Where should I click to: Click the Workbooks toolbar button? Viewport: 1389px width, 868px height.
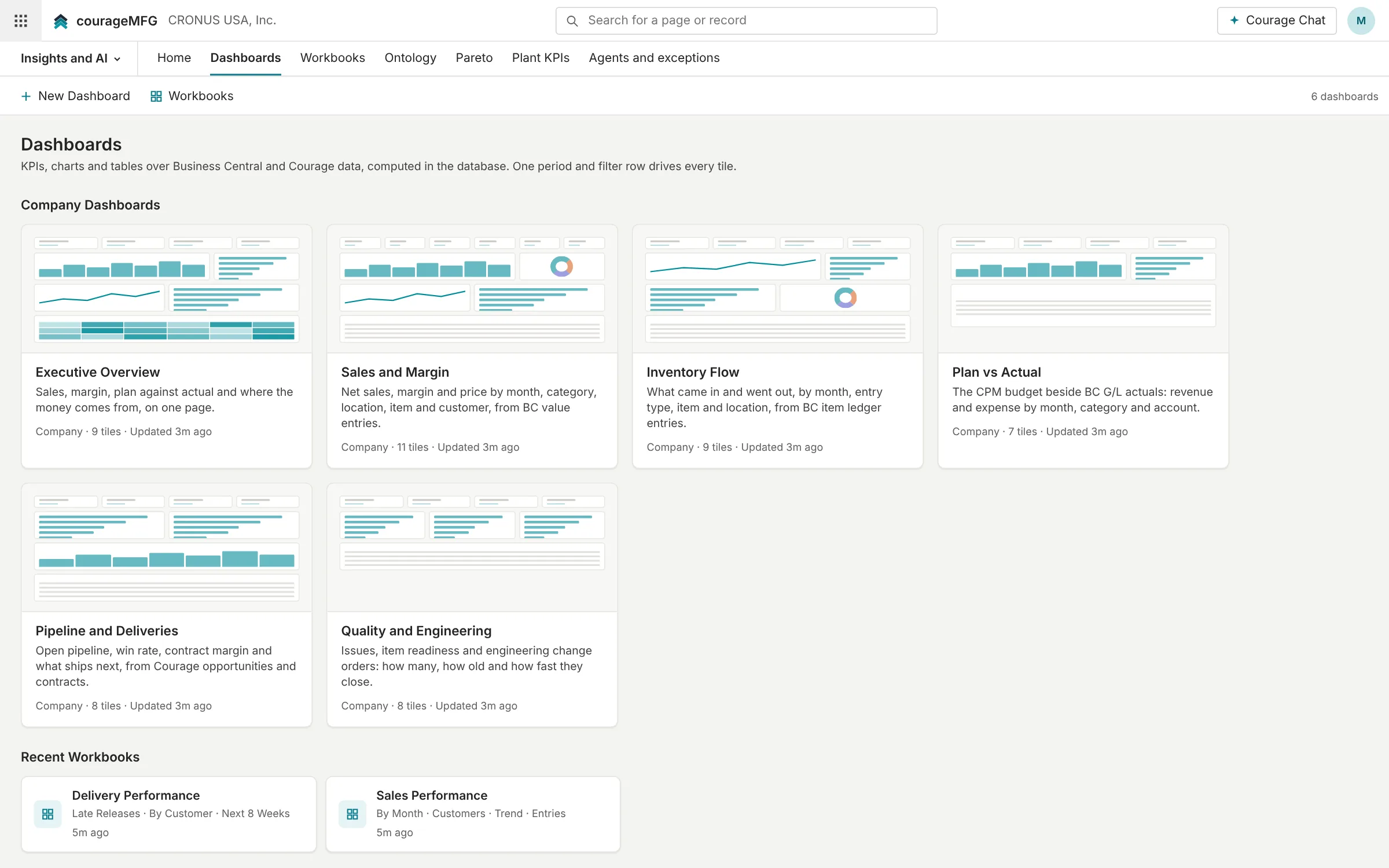point(192,96)
